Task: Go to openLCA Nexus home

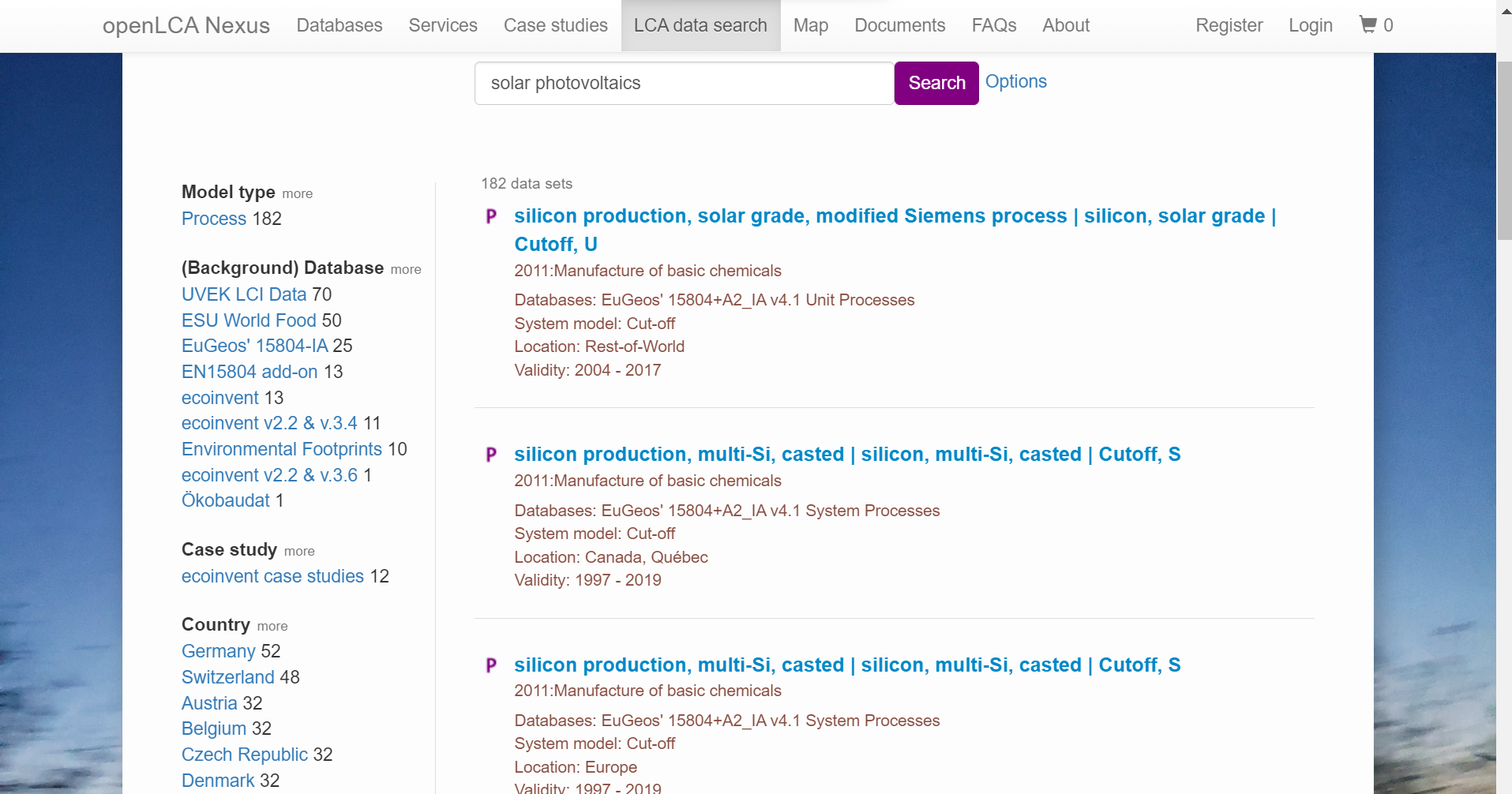Action: point(186,26)
